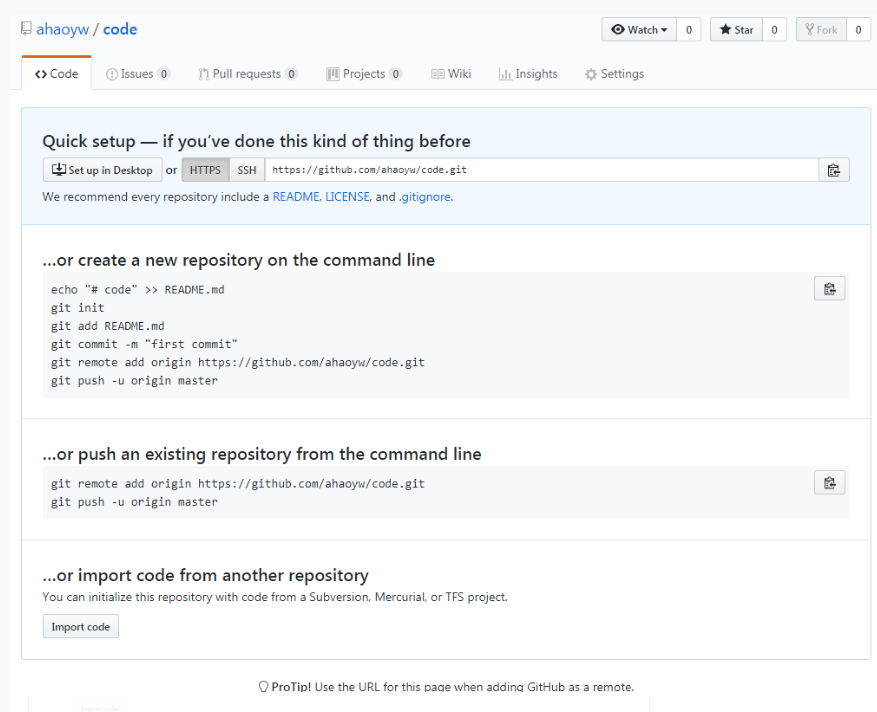This screenshot has height=712, width=877.
Task: Star the code repository
Action: 736,30
